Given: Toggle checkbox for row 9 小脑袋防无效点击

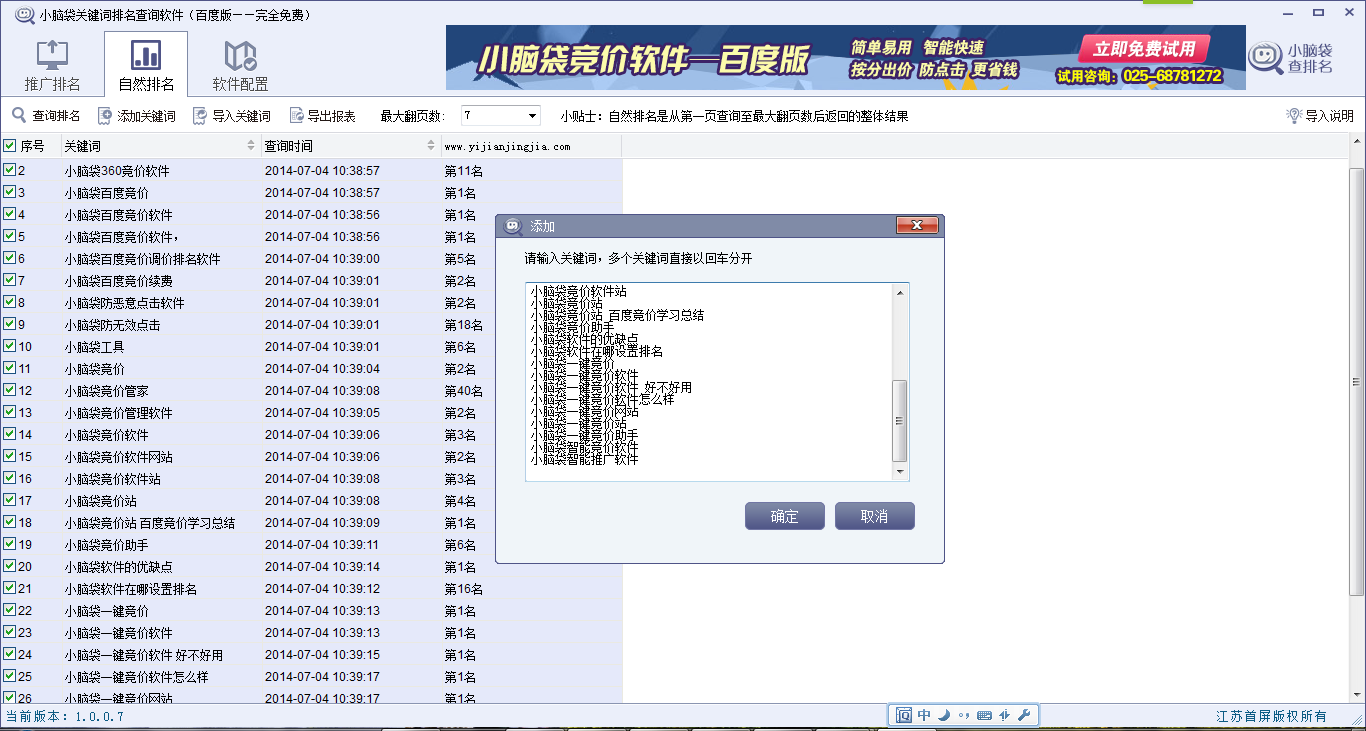Looking at the screenshot, I should pyautogui.click(x=10, y=324).
